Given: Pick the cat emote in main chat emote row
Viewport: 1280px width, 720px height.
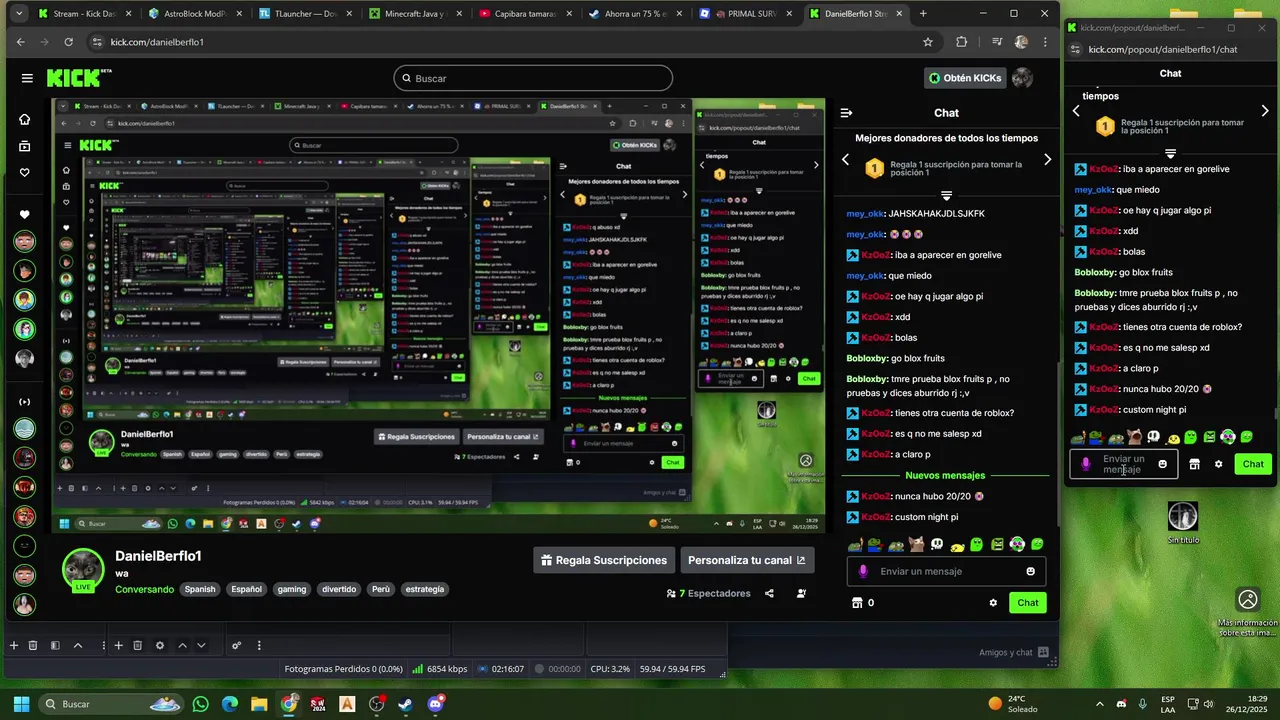Looking at the screenshot, I should pyautogui.click(x=916, y=545).
